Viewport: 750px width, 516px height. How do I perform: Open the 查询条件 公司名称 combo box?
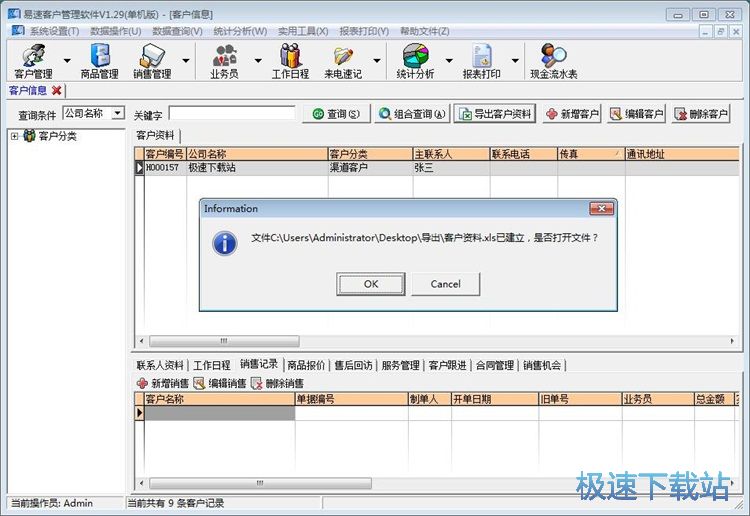(94, 113)
